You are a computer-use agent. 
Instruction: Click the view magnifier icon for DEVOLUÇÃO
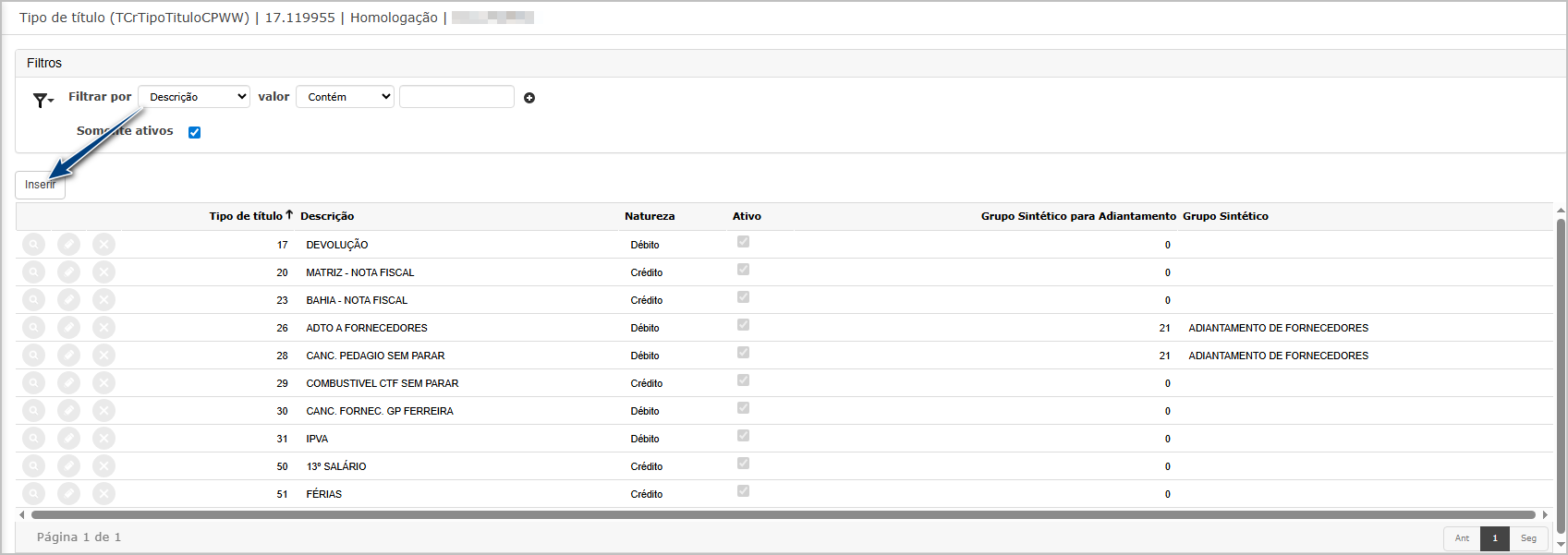33,245
